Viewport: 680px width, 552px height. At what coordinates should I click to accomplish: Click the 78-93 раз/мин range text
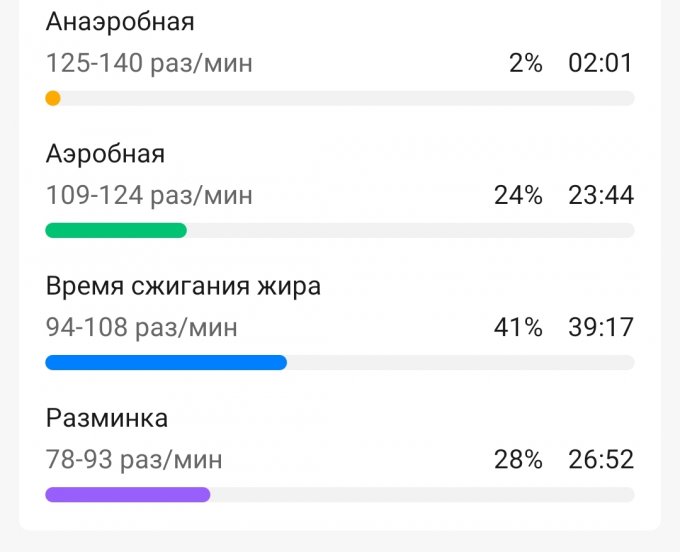click(x=134, y=460)
